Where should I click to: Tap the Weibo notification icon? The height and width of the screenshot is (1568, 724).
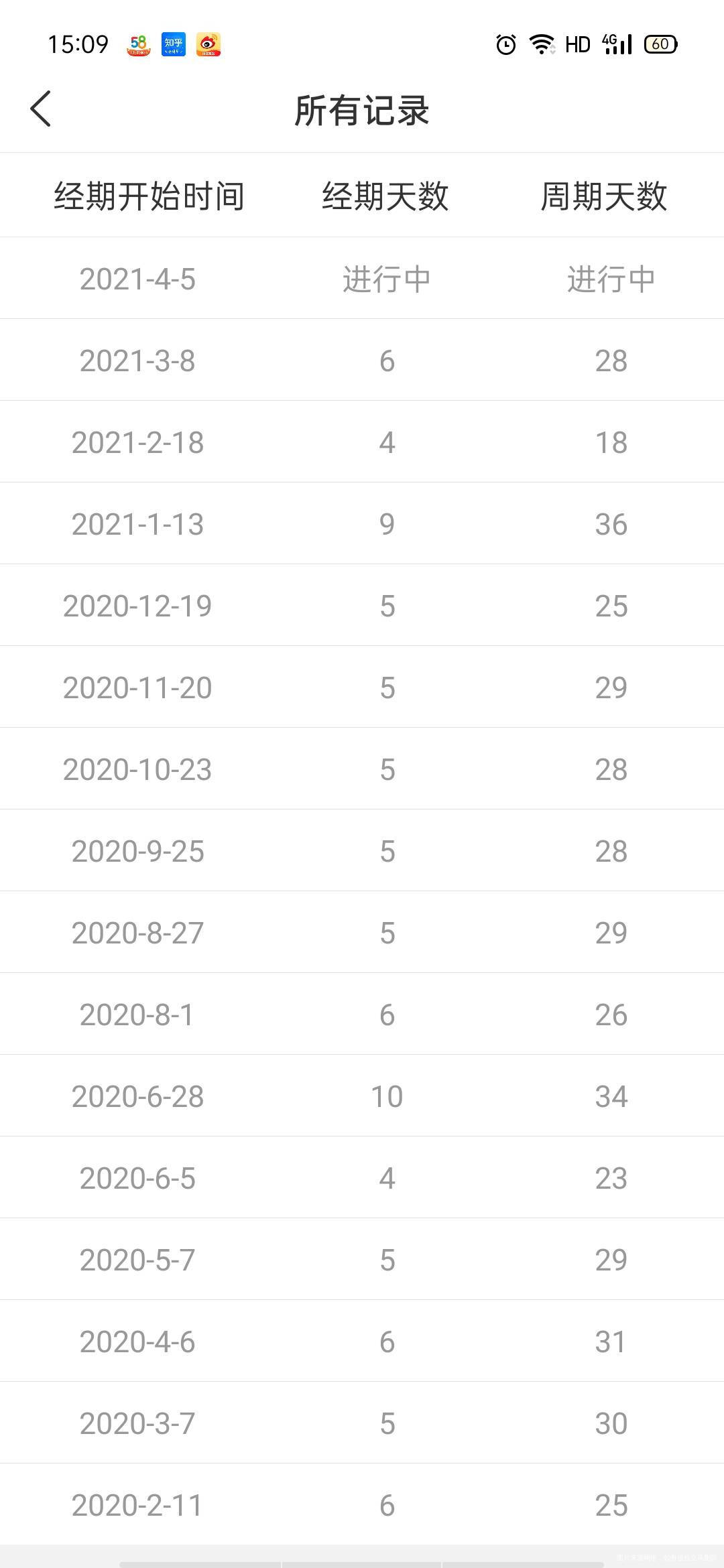pos(208,45)
